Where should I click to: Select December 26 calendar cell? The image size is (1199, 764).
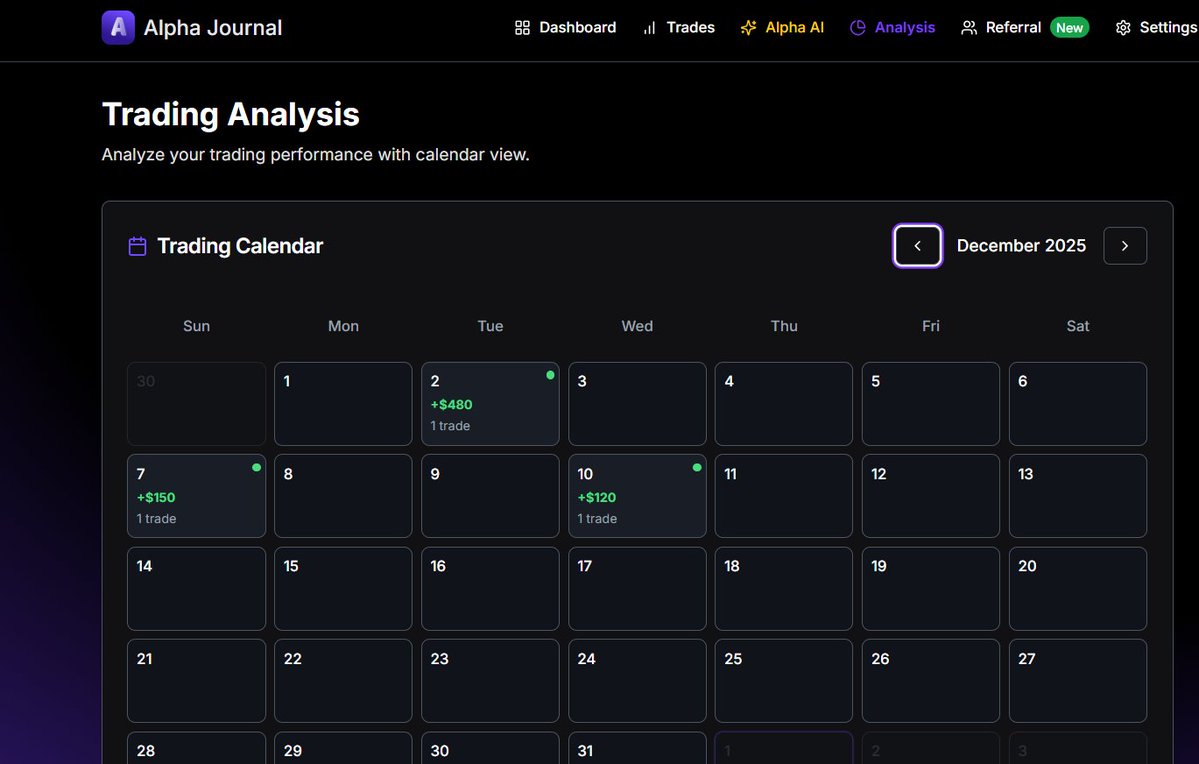931,681
